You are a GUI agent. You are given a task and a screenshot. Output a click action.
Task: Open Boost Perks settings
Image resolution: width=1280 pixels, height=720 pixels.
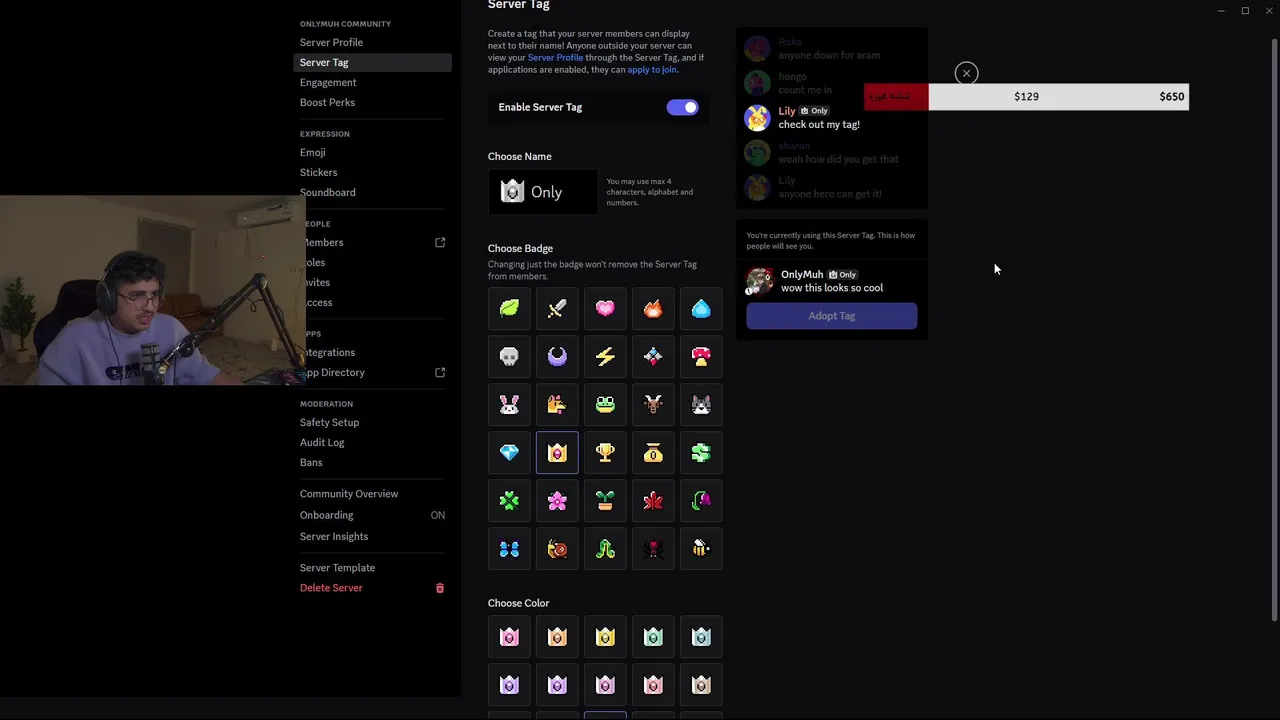click(373, 102)
